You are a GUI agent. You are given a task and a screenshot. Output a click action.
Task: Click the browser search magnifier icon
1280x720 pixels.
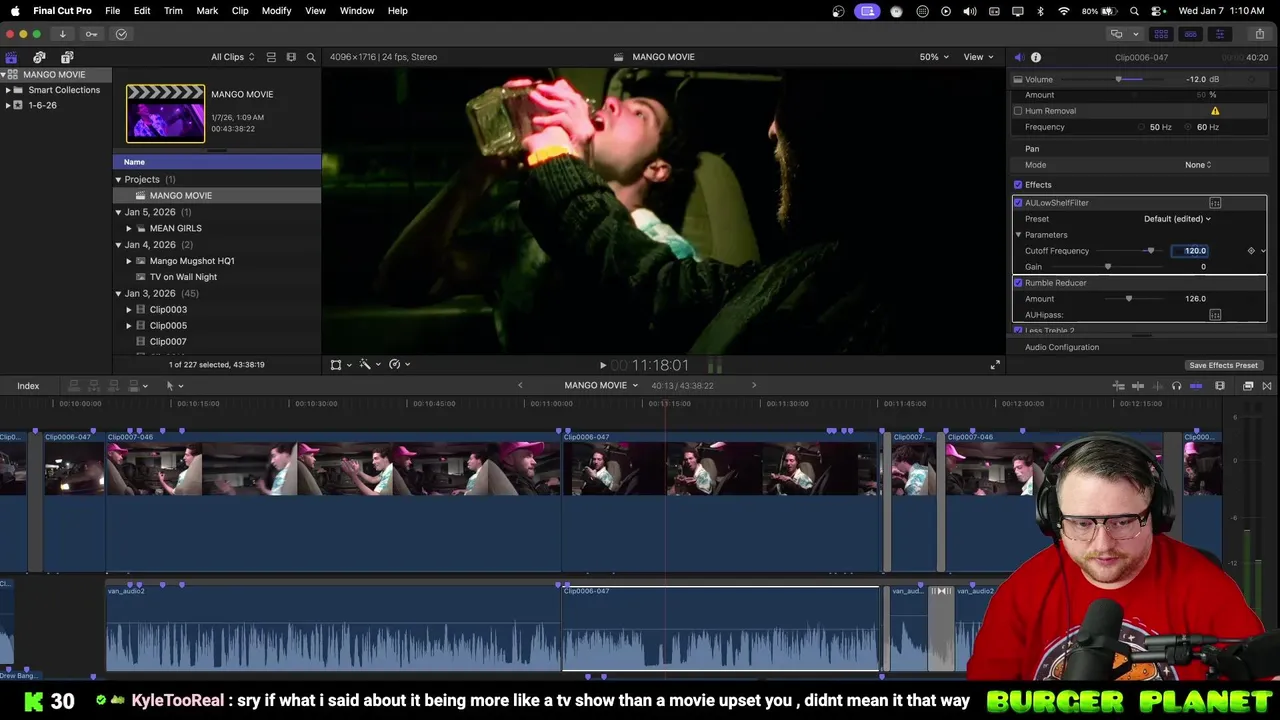311,57
